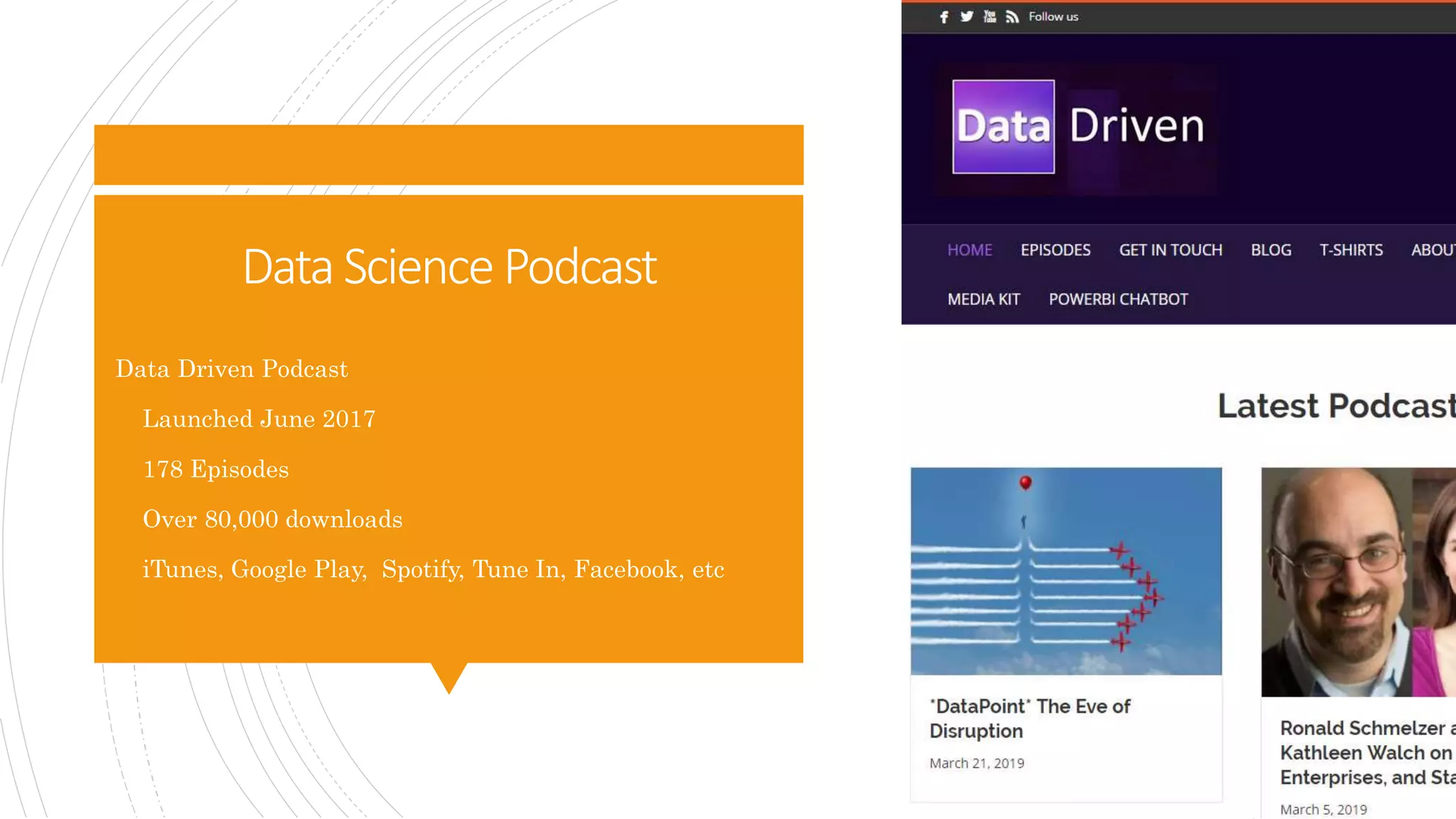Viewport: 1456px width, 819px height.
Task: Open the airplanes podcast thumbnail
Action: tap(1066, 571)
